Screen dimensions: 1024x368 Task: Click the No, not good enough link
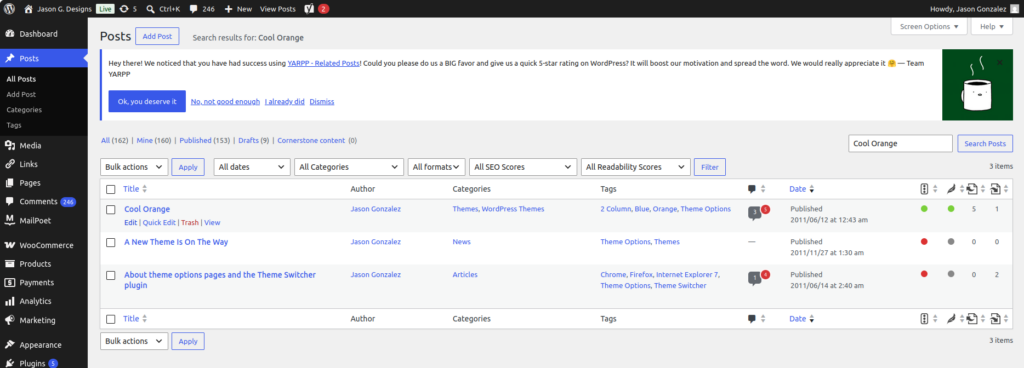pos(225,102)
